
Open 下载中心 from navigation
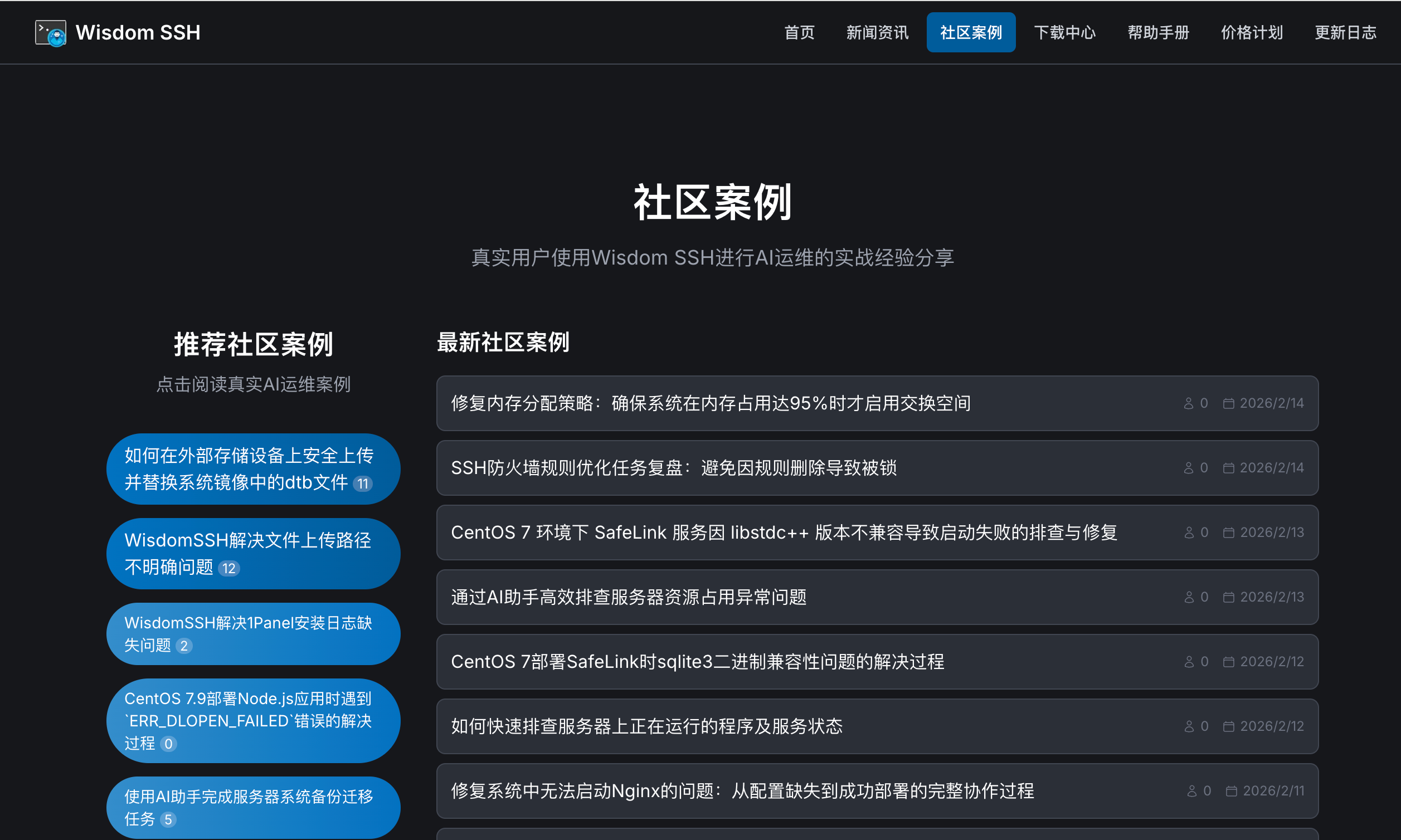tap(1064, 32)
